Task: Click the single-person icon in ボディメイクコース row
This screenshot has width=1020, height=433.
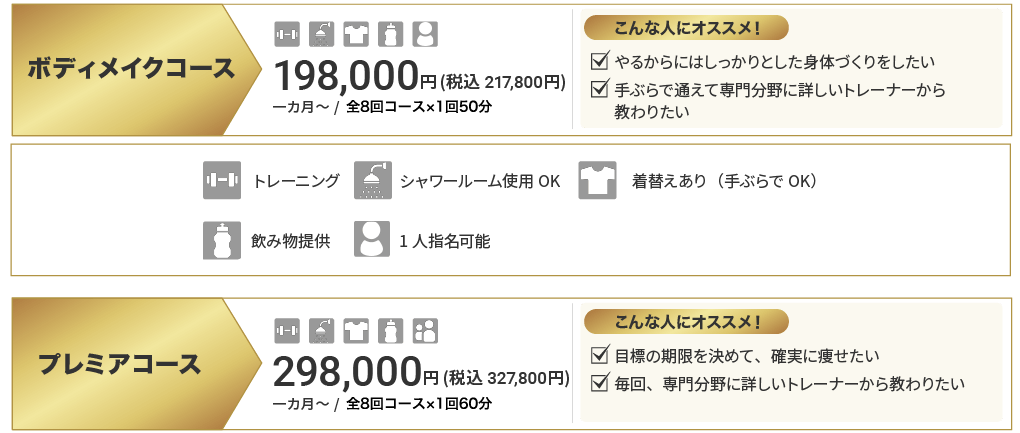Action: [425, 35]
